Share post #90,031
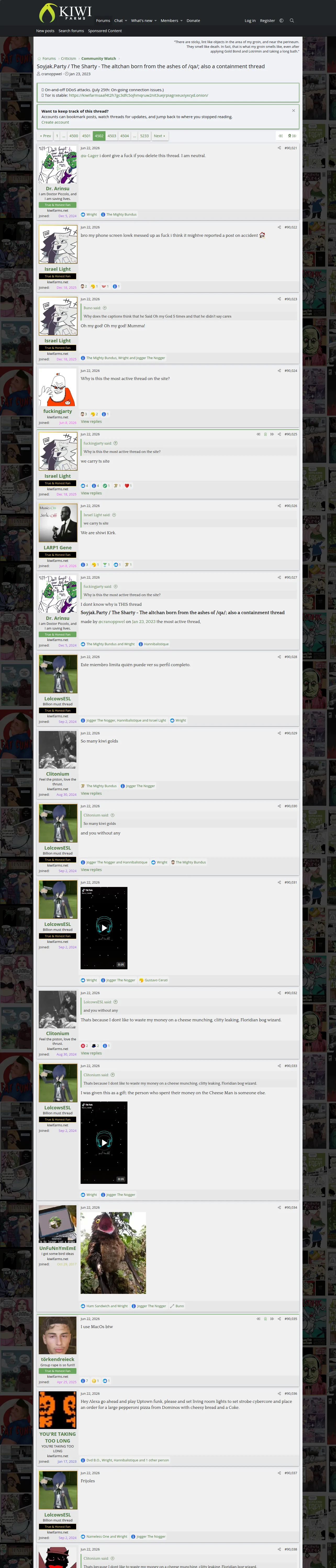The width and height of the screenshot is (336, 1568). click(279, 882)
